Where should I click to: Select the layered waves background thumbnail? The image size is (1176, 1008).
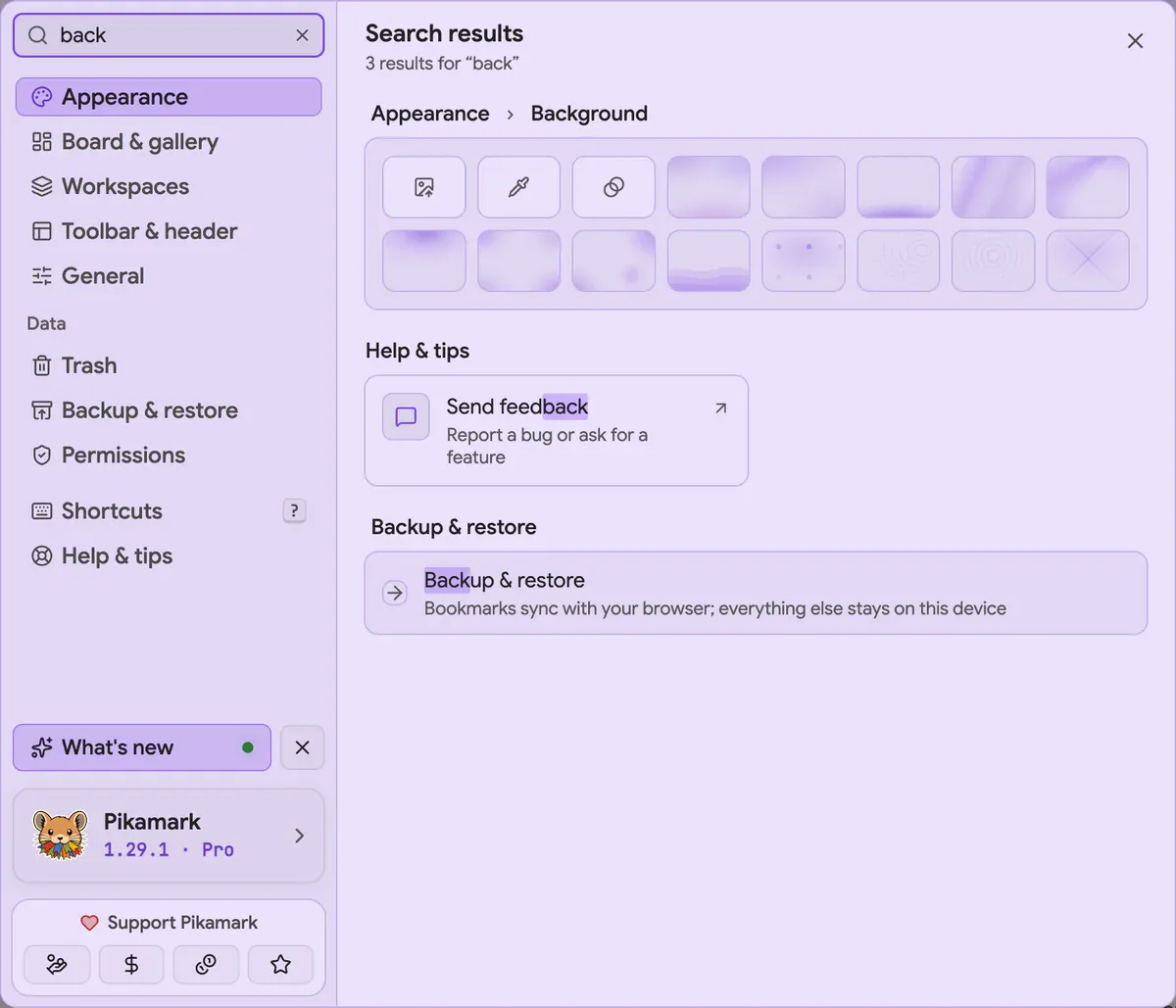click(x=709, y=261)
